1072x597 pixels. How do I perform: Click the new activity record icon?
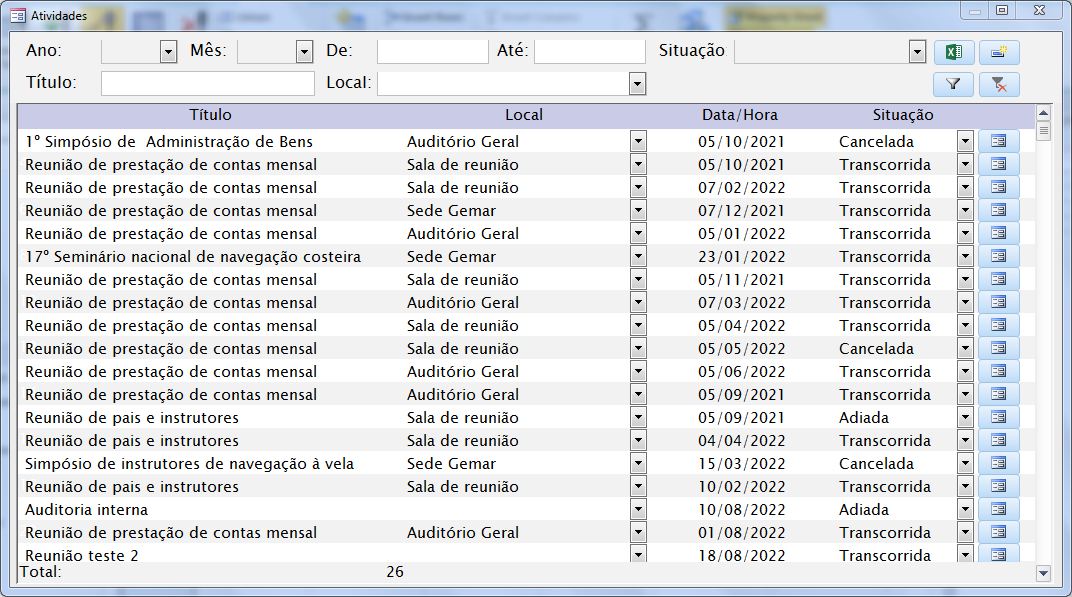click(998, 52)
